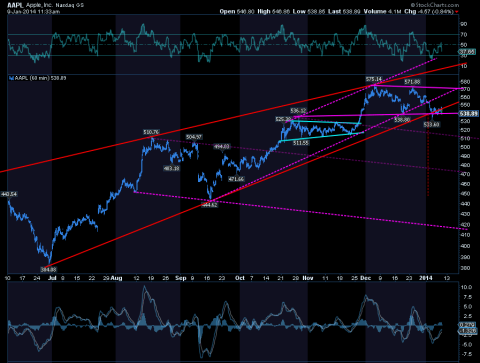Image resolution: width=480 pixels, height=363 pixels.
Task: Click the Sep label on the date axis
Action: point(180,278)
